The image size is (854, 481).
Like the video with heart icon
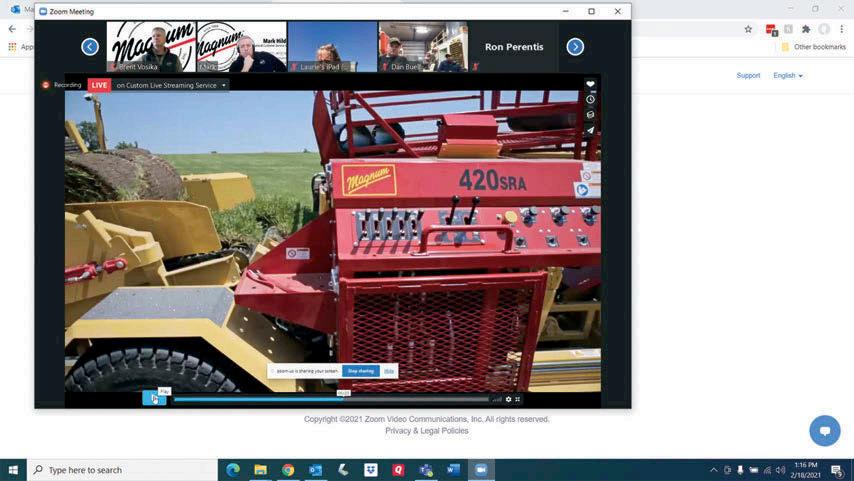coord(590,84)
